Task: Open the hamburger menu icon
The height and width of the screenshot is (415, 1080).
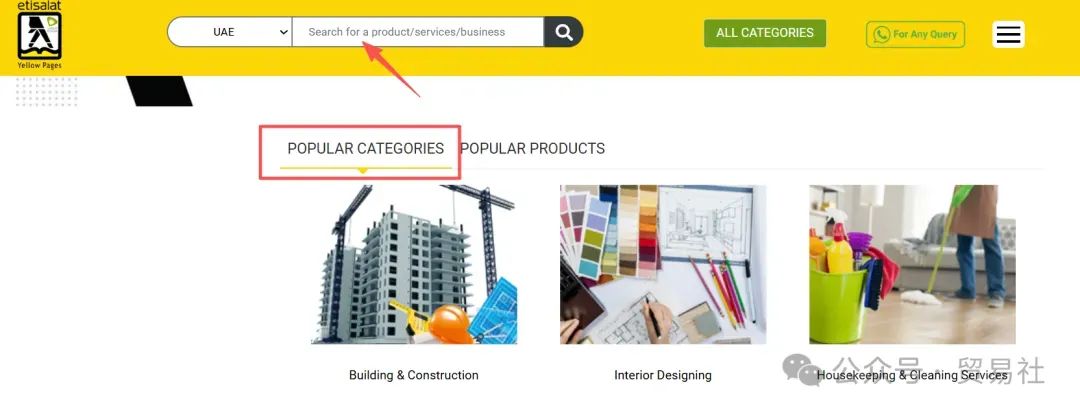Action: click(x=1008, y=34)
